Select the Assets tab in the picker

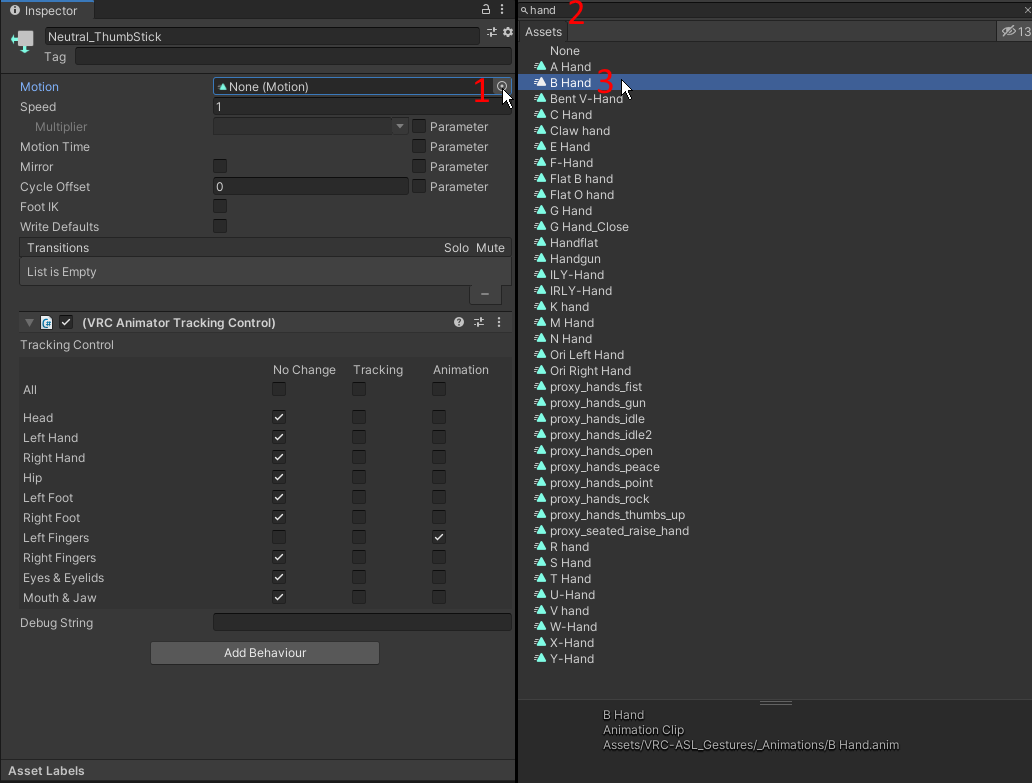click(543, 31)
